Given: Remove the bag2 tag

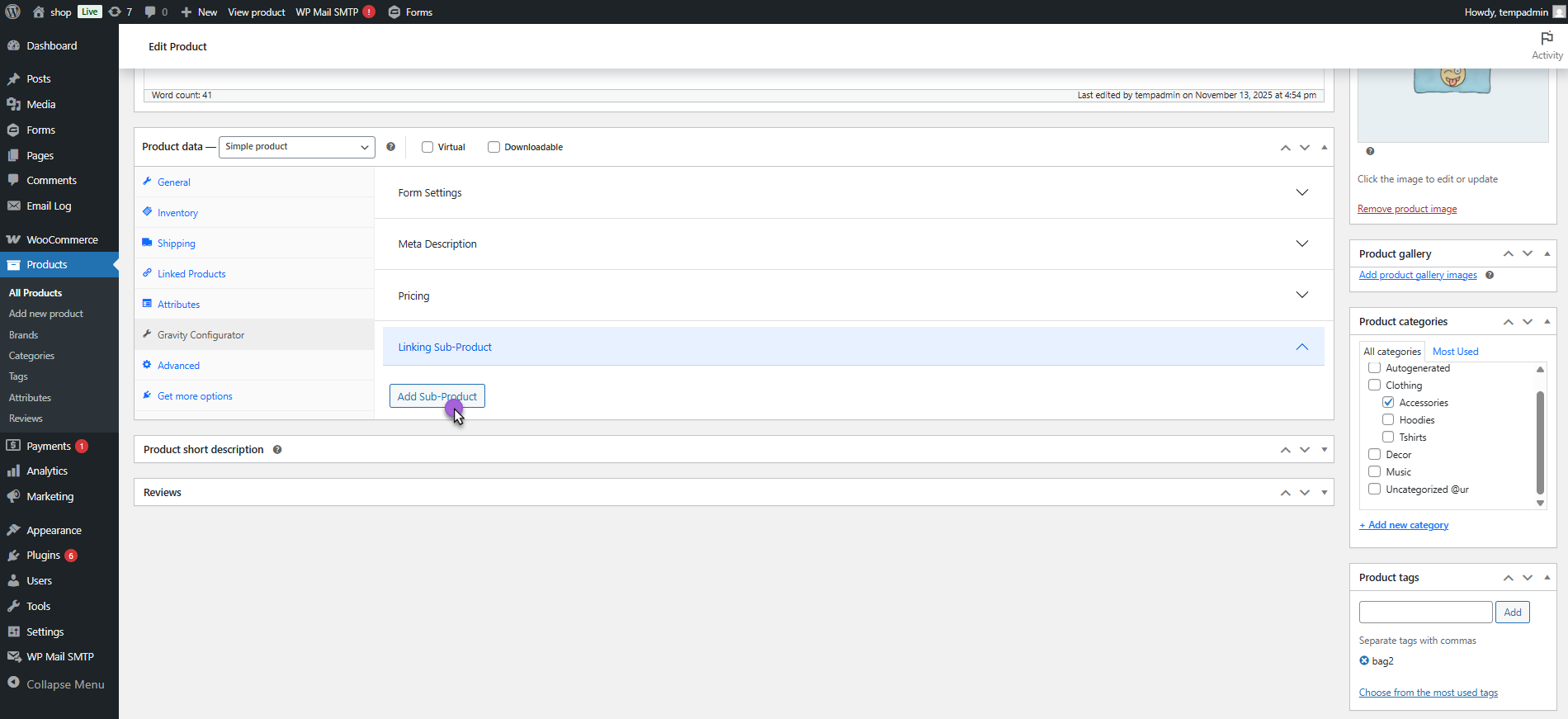Looking at the screenshot, I should 1364,660.
